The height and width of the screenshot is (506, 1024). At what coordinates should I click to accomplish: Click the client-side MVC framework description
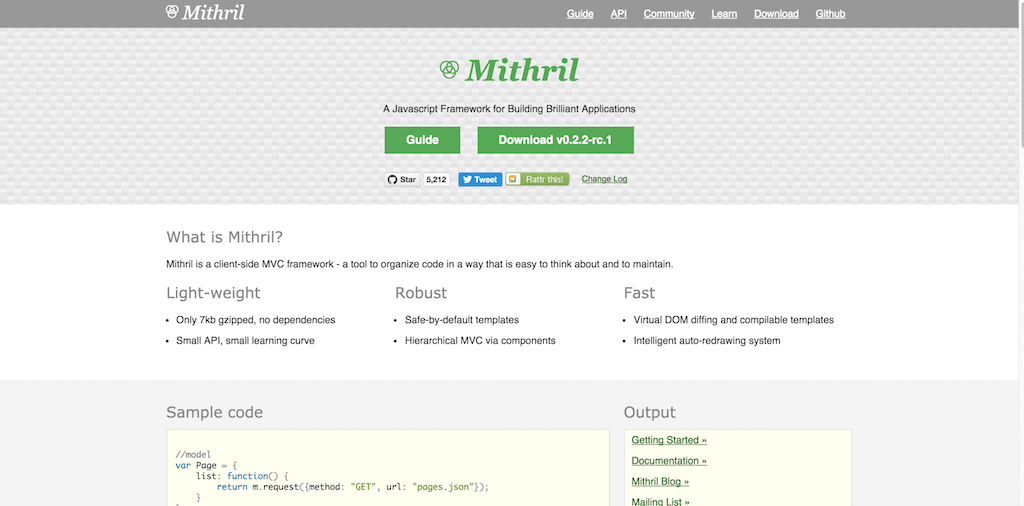click(x=420, y=264)
